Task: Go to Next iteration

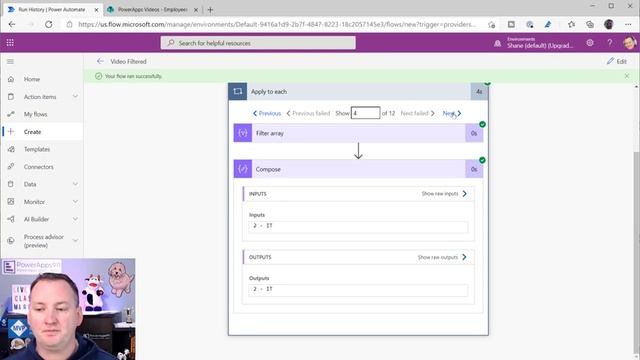Action: click(452, 113)
